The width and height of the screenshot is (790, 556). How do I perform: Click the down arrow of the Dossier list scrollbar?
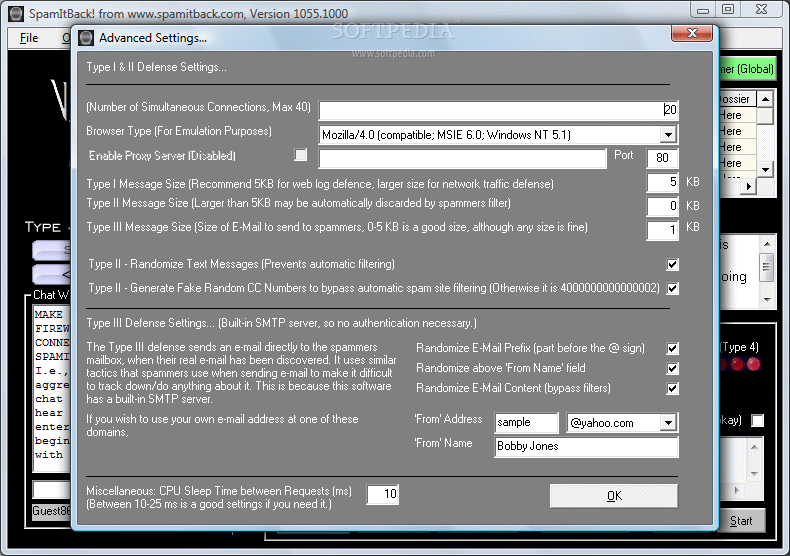pos(765,170)
